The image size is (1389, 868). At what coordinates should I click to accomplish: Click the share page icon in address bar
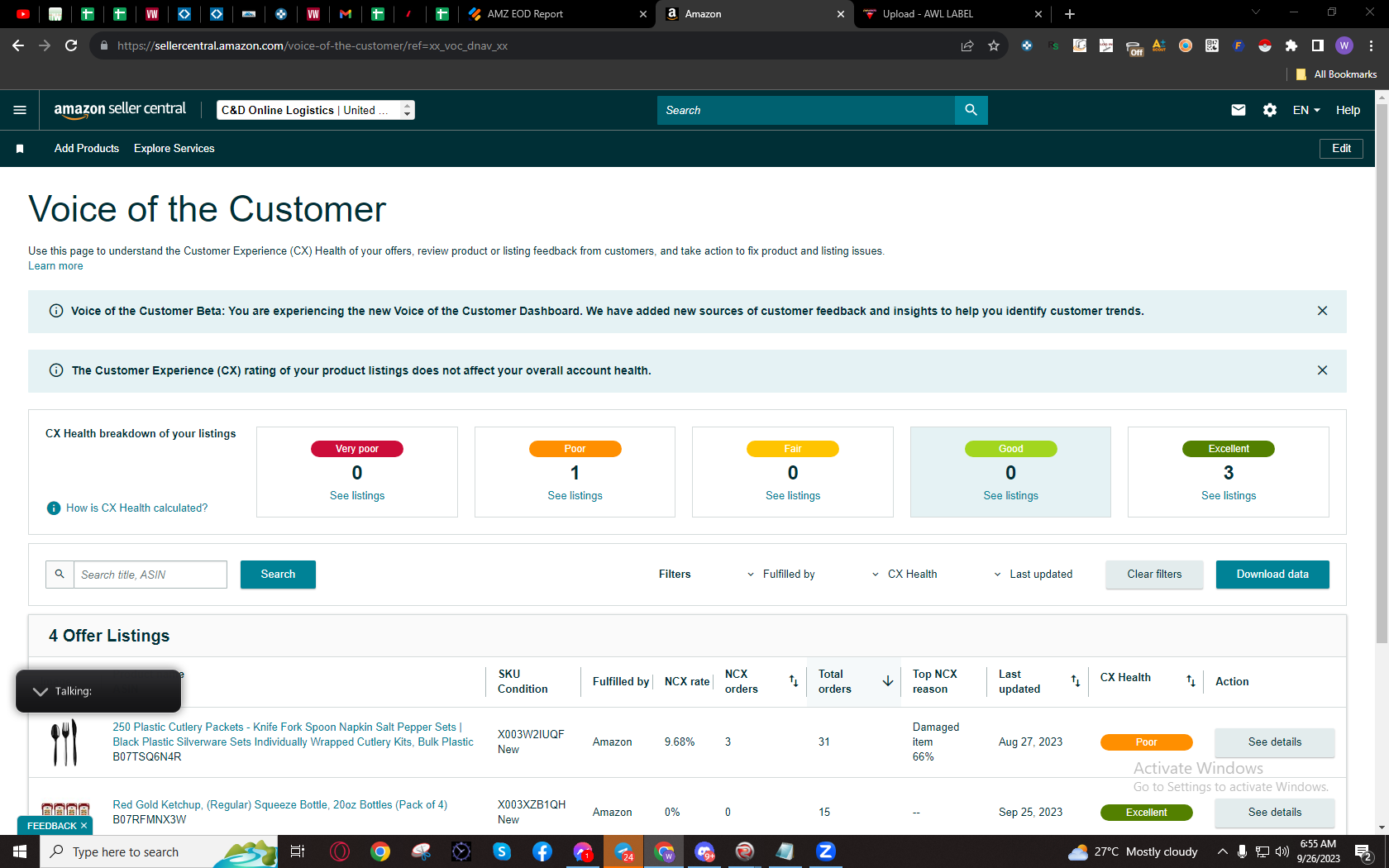(967, 45)
